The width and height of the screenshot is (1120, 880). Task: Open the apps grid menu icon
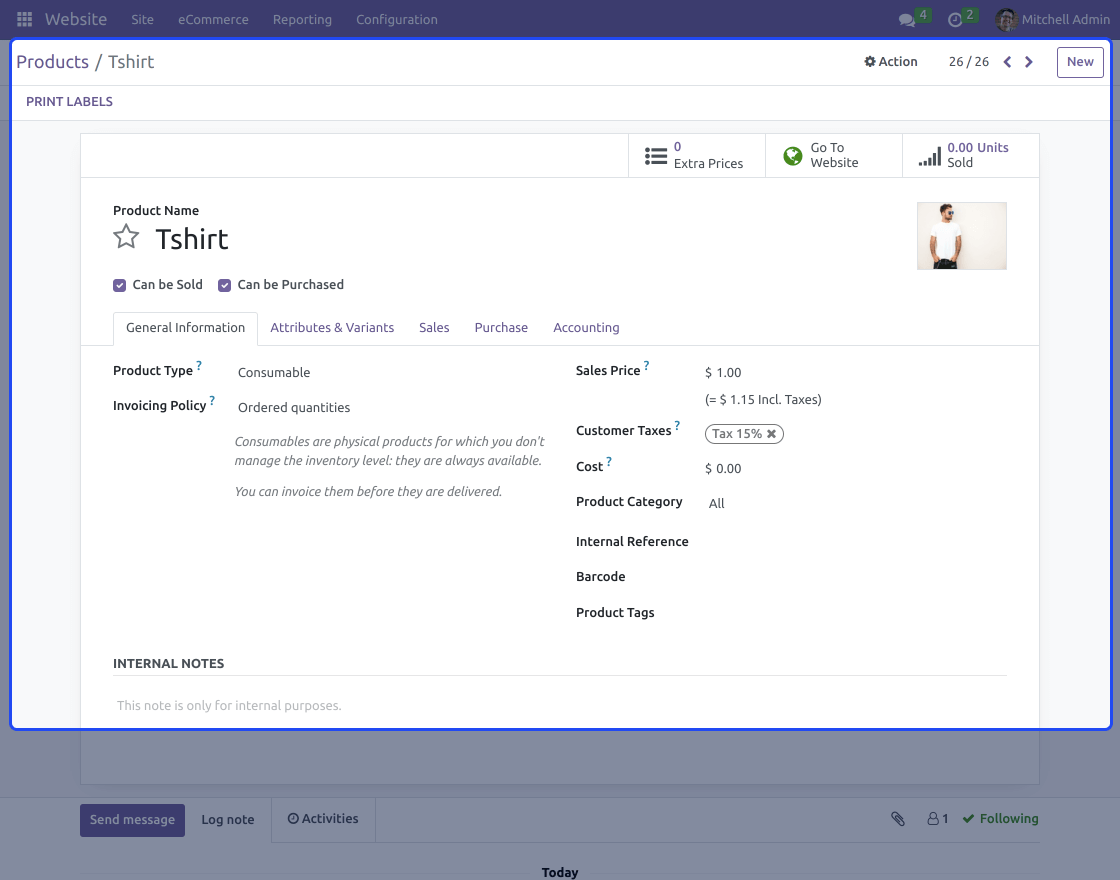pyautogui.click(x=24, y=19)
